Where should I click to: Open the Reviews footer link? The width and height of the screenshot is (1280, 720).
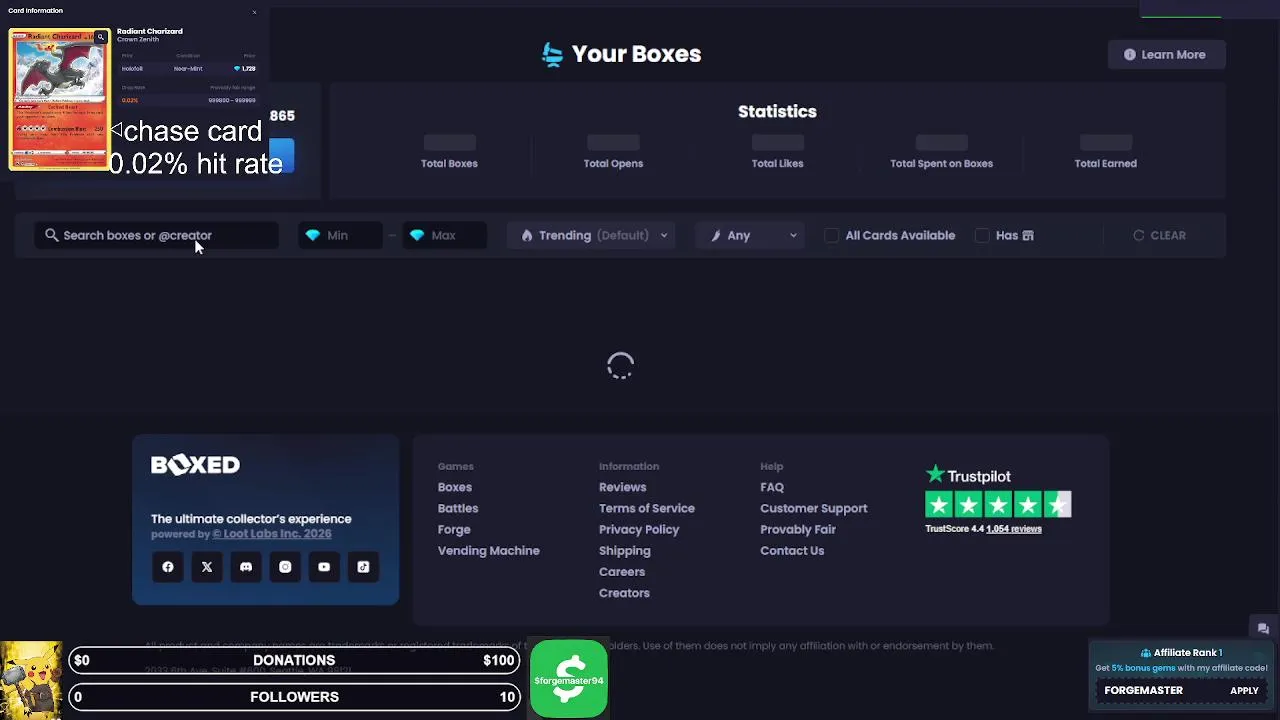coord(622,487)
